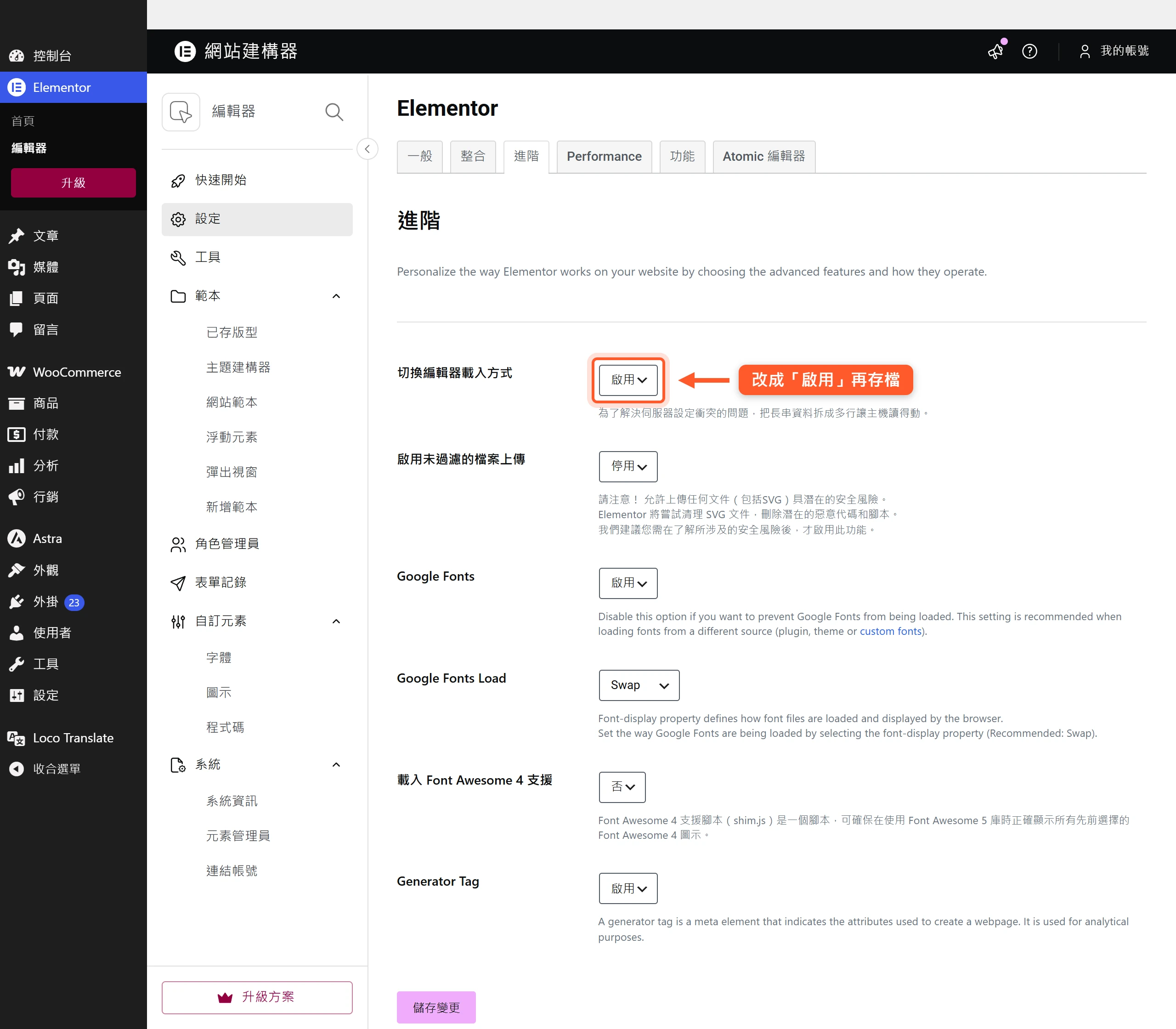This screenshot has height=1029, width=1176.
Task: Click the 角色管理員 people icon
Action: pyautogui.click(x=178, y=544)
